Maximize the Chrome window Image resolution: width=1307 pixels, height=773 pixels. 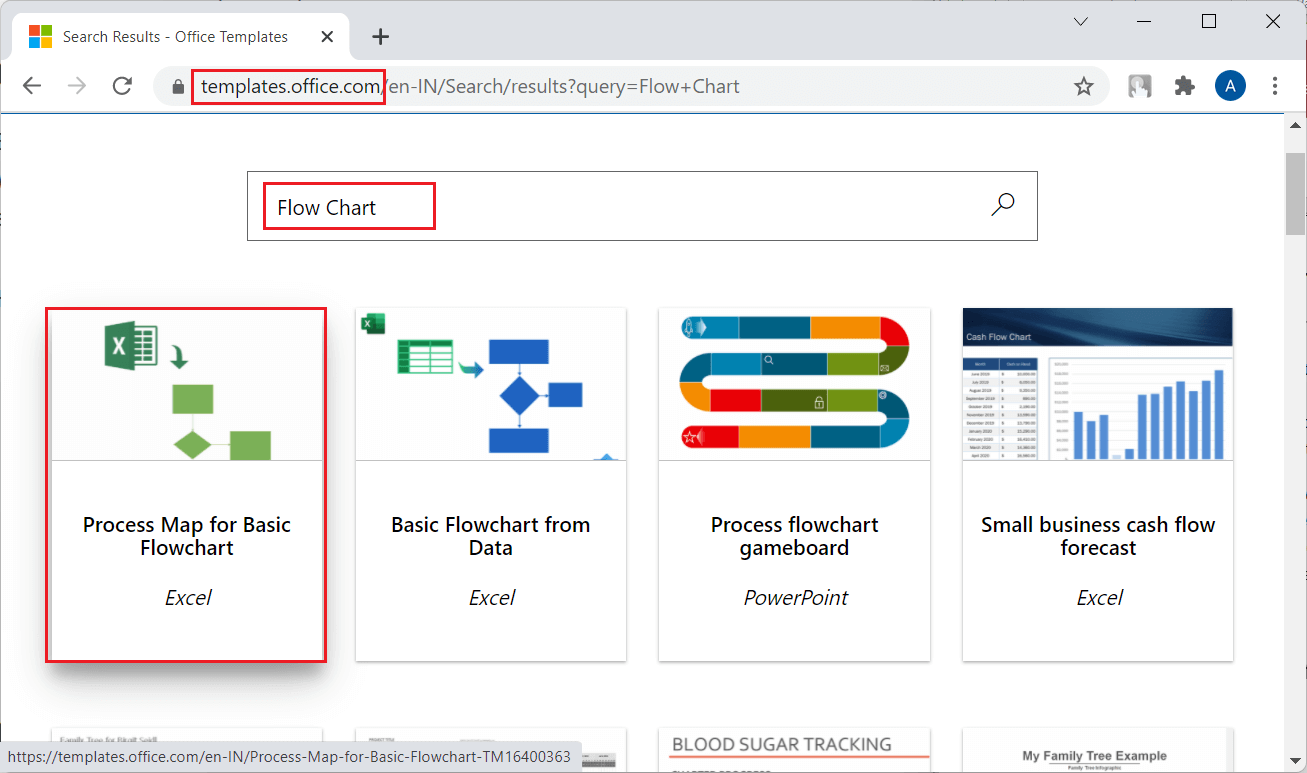tap(1209, 21)
